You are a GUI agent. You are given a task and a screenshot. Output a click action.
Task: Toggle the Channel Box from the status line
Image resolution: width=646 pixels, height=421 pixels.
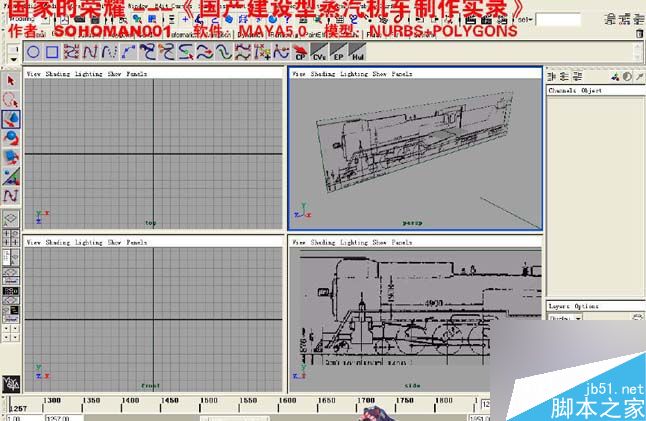[638, 19]
